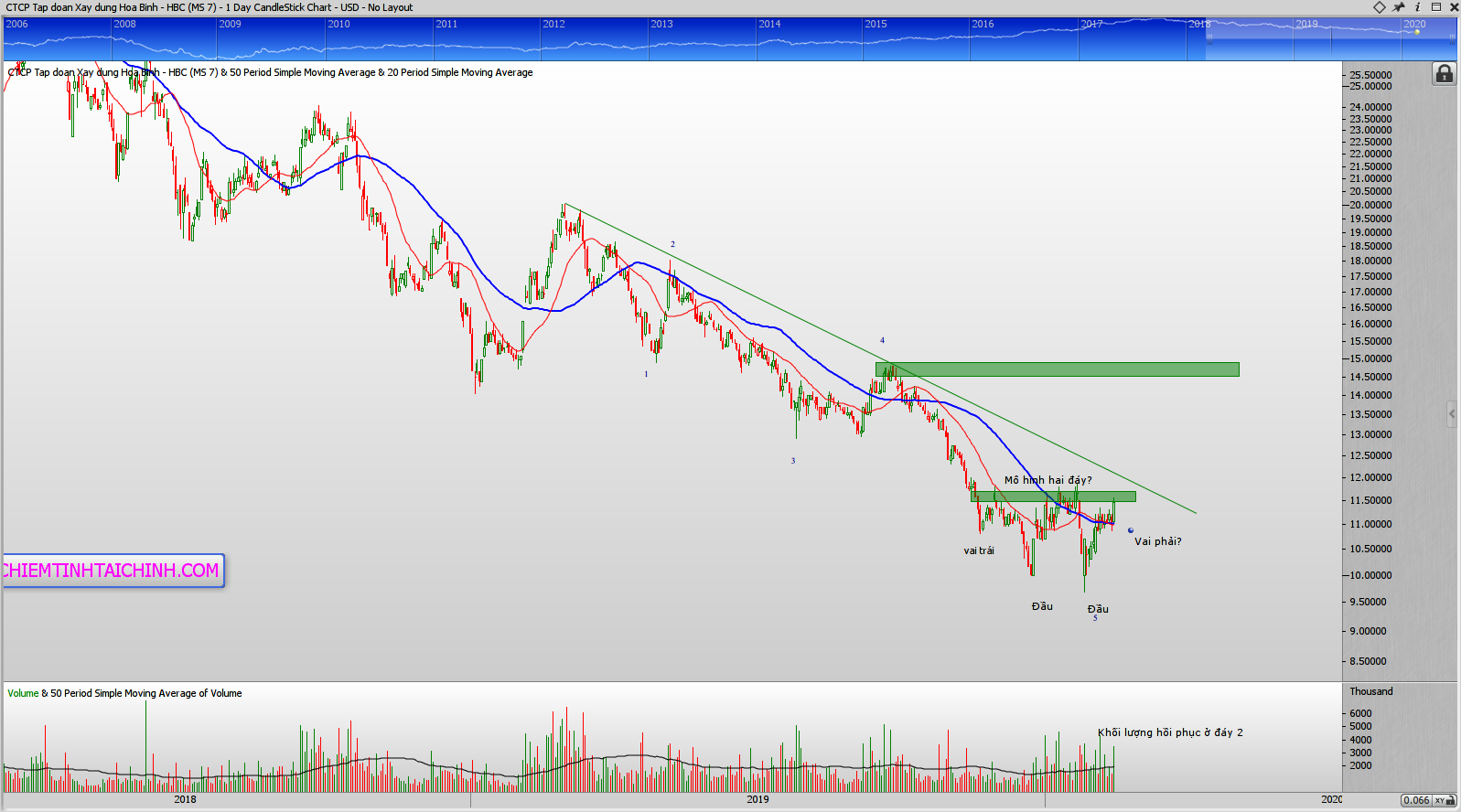Select the 'Khối lượng hồi phục ở đáy 2' note
The width and height of the screenshot is (1461, 812).
[x=1170, y=732]
